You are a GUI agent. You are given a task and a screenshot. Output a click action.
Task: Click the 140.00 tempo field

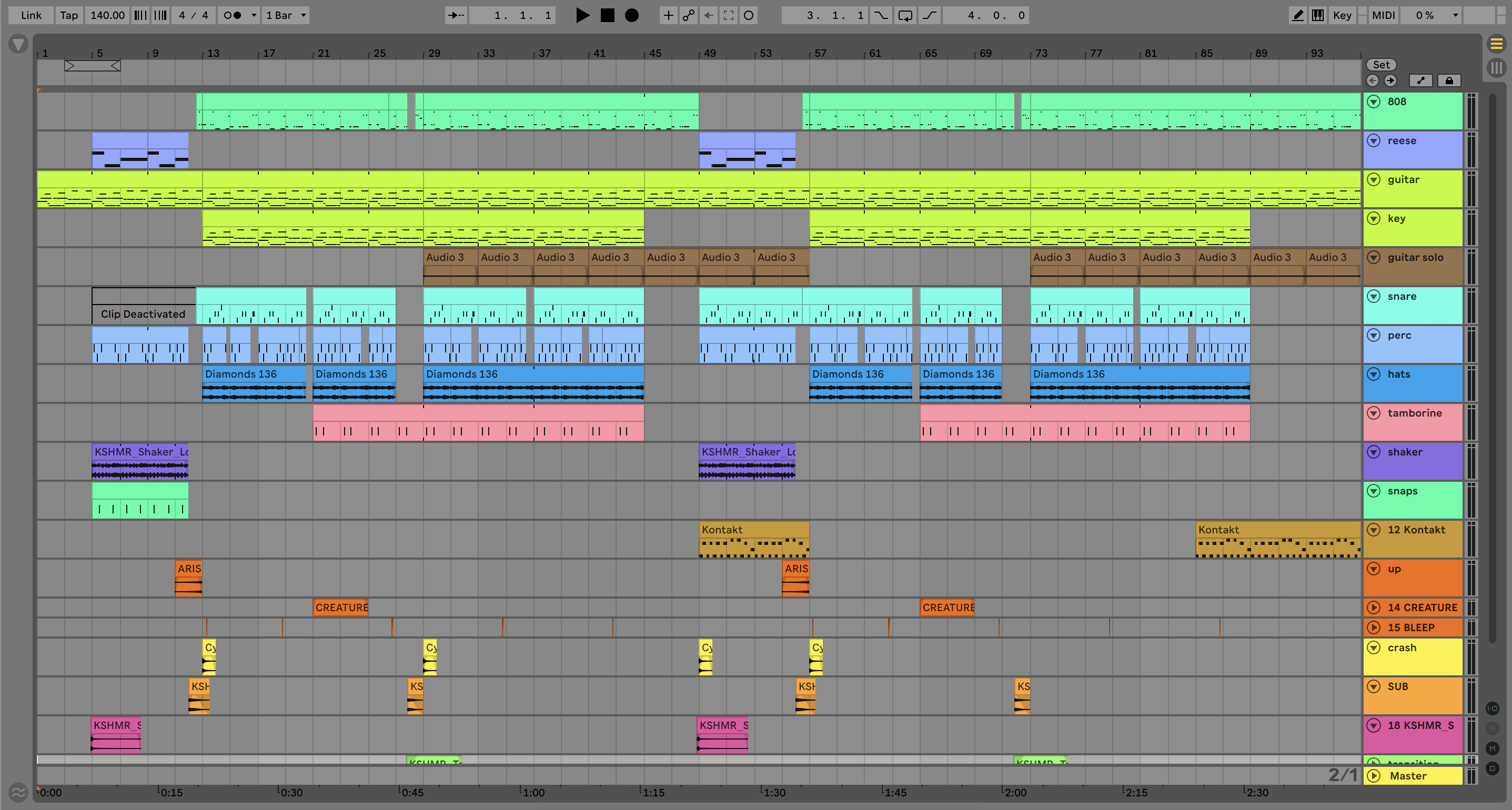pyautogui.click(x=107, y=15)
